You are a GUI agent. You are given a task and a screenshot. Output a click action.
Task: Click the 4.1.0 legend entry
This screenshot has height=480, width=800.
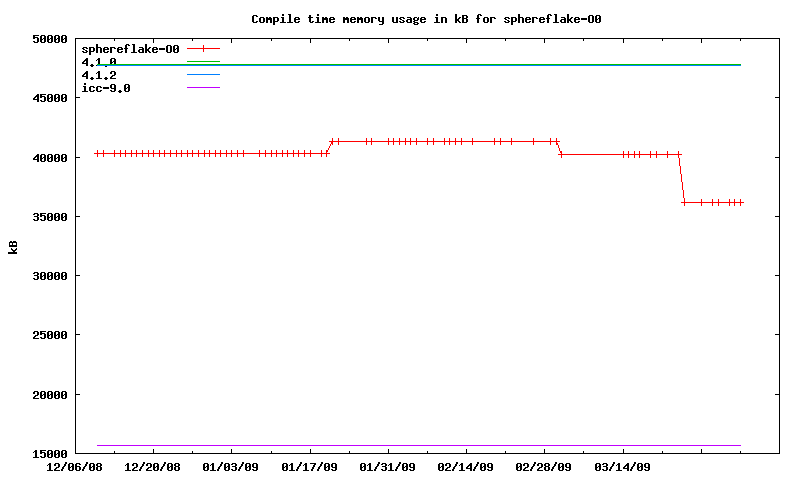99,62
